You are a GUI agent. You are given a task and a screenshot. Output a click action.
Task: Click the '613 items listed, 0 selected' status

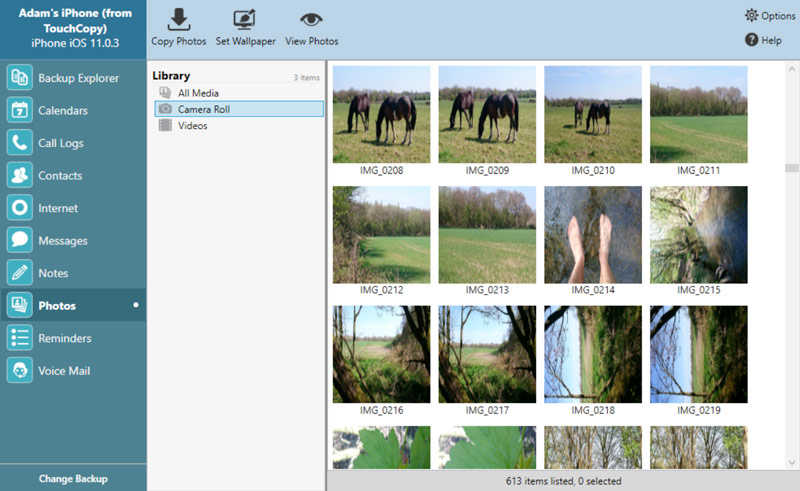(563, 481)
